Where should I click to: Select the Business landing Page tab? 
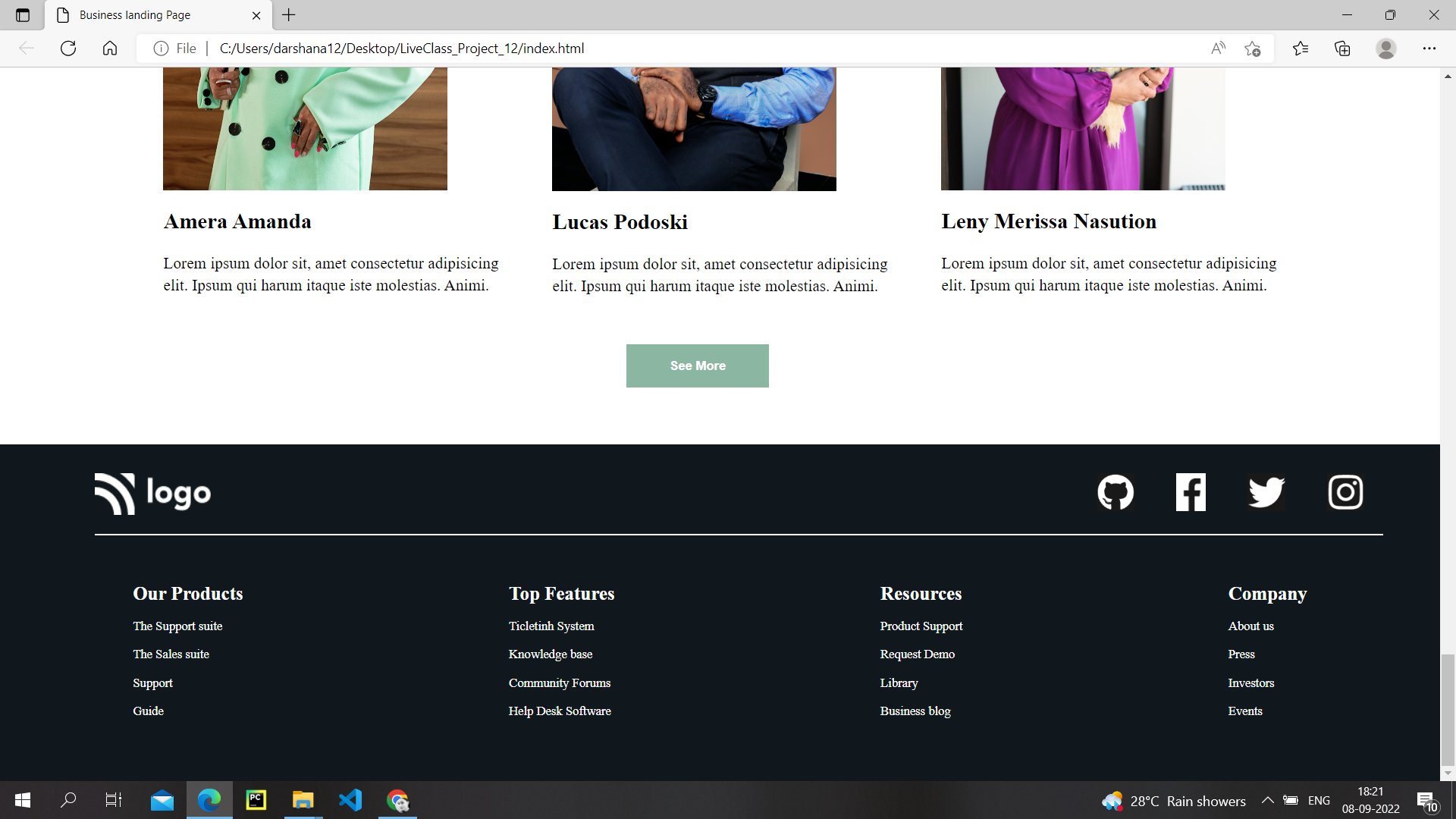point(135,15)
